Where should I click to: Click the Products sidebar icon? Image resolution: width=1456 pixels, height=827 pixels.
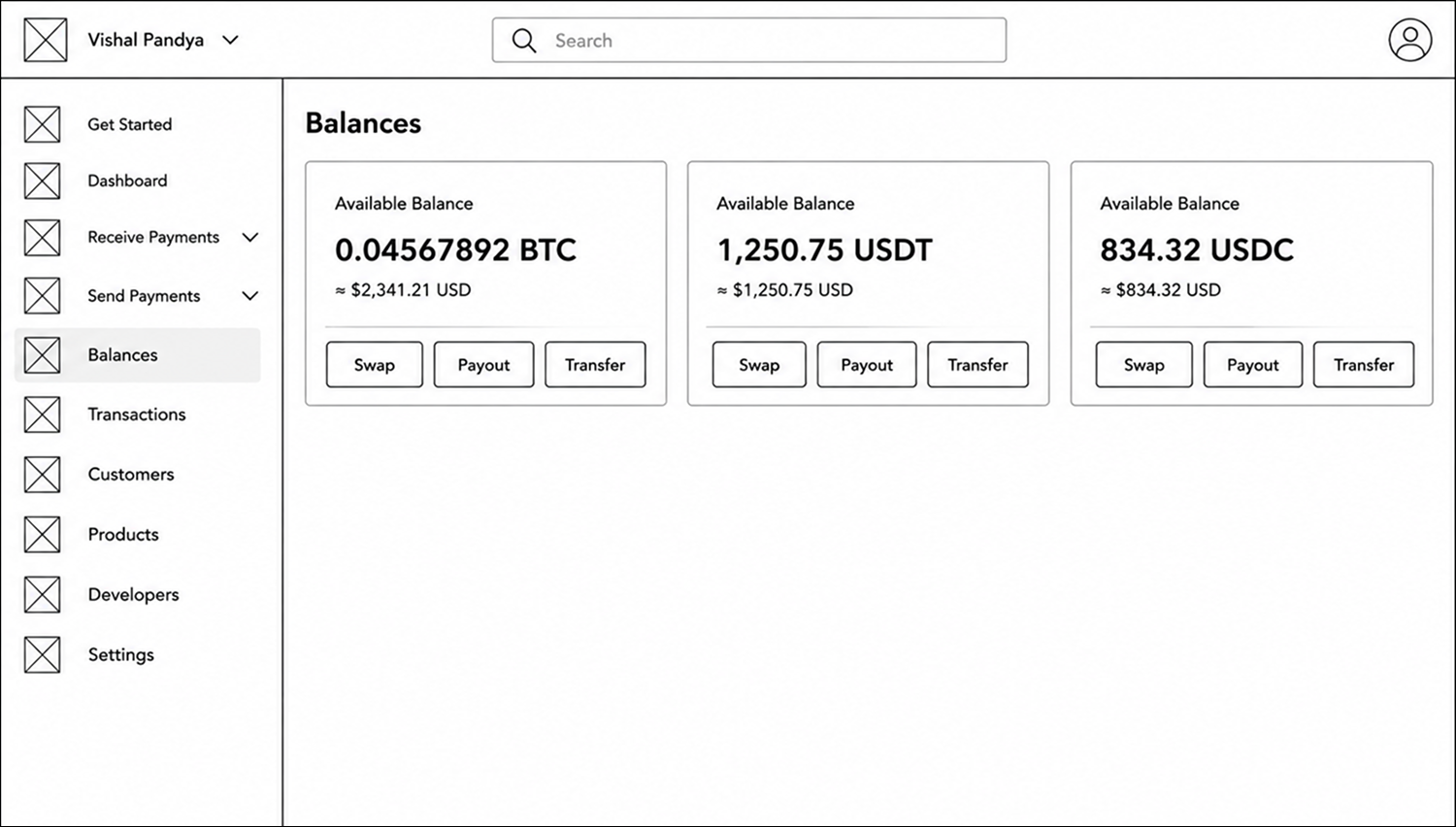(x=42, y=535)
